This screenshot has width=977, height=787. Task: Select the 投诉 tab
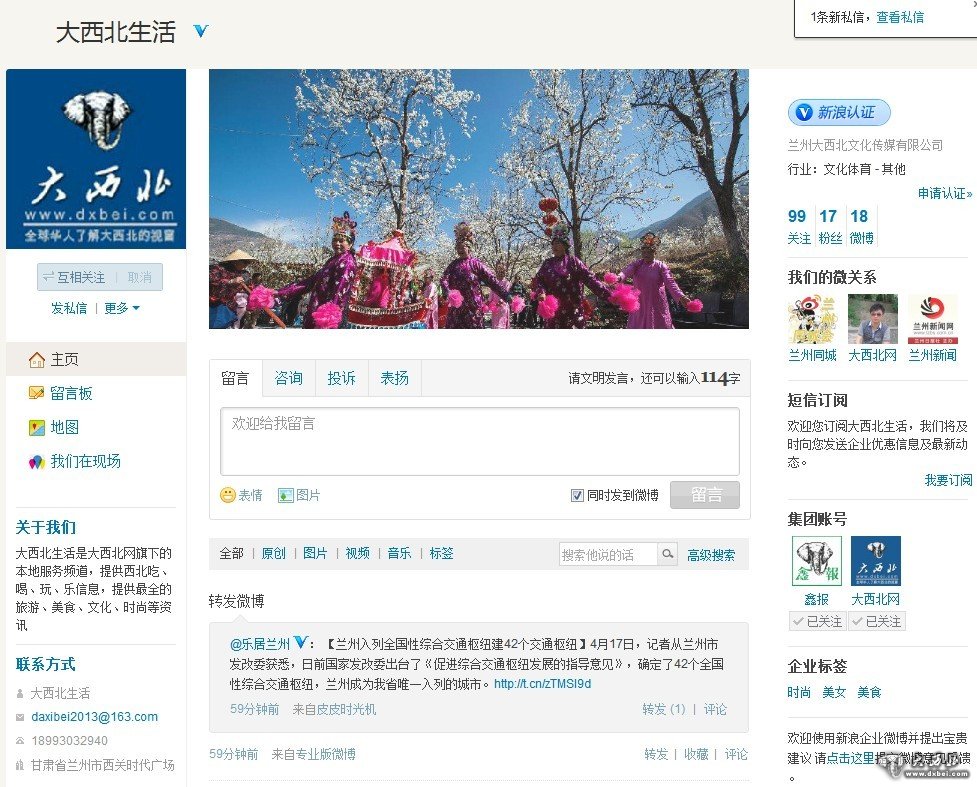pyautogui.click(x=341, y=378)
